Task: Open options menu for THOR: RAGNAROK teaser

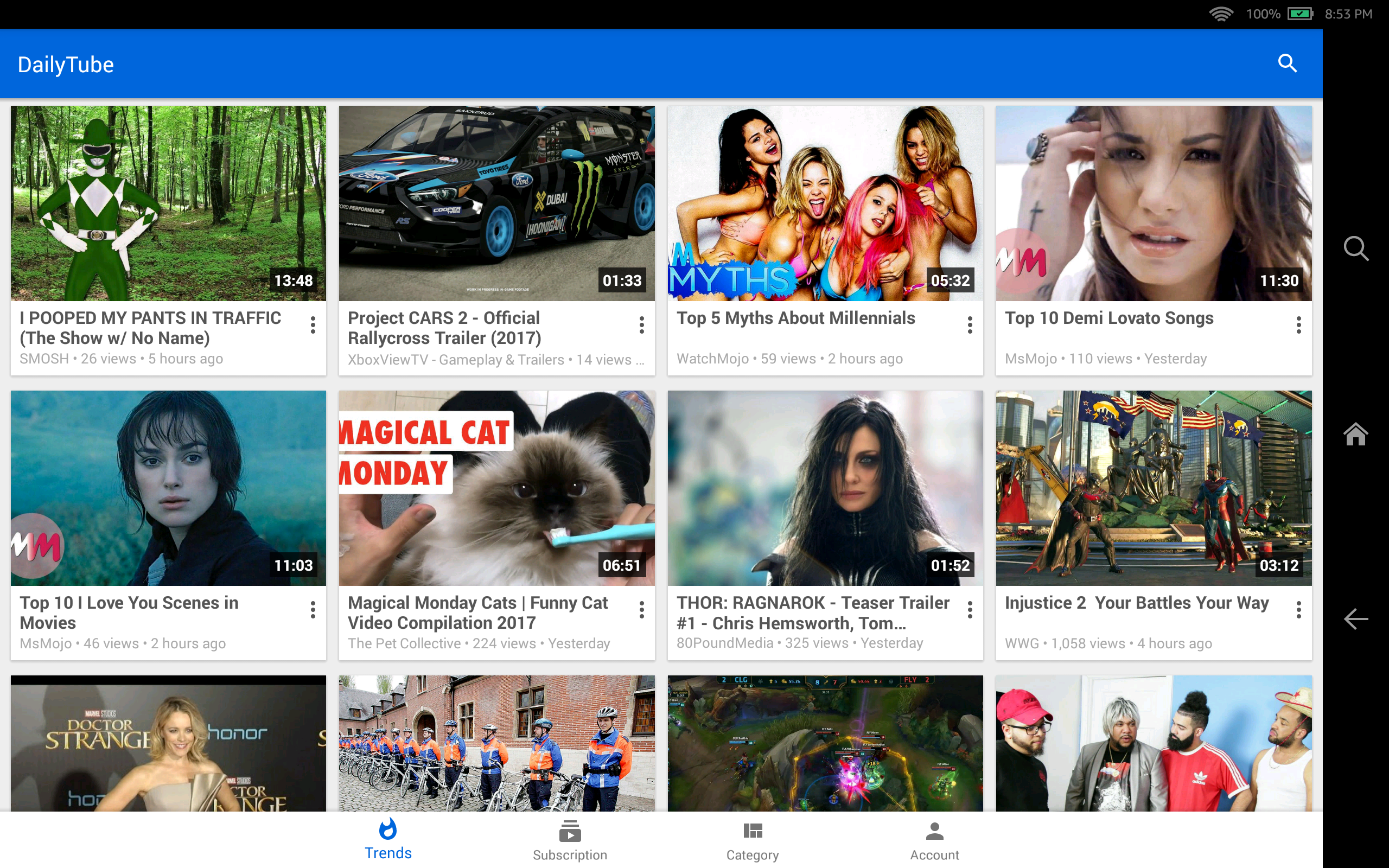Action: (970, 610)
